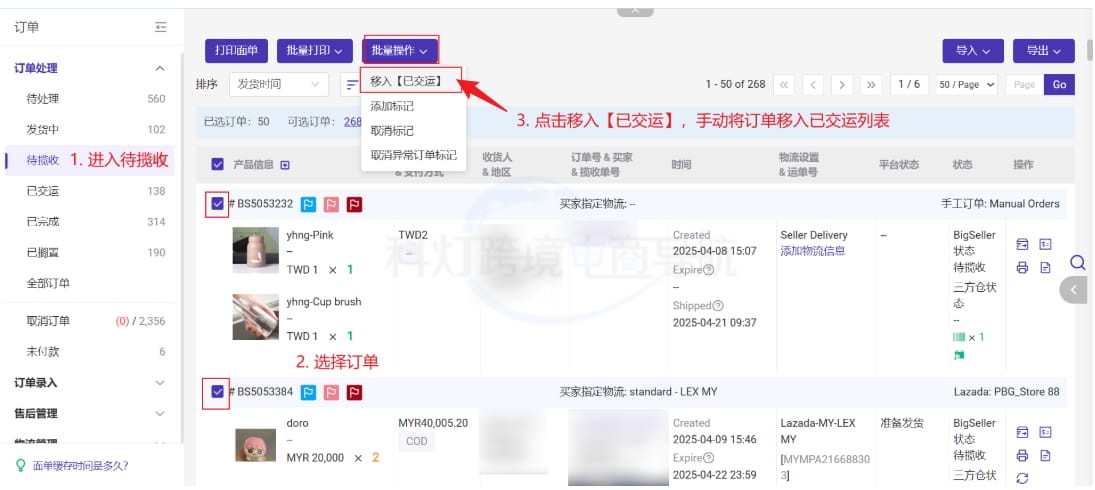
Task: Open the 批量打印 dropdown button
Action: tap(315, 51)
